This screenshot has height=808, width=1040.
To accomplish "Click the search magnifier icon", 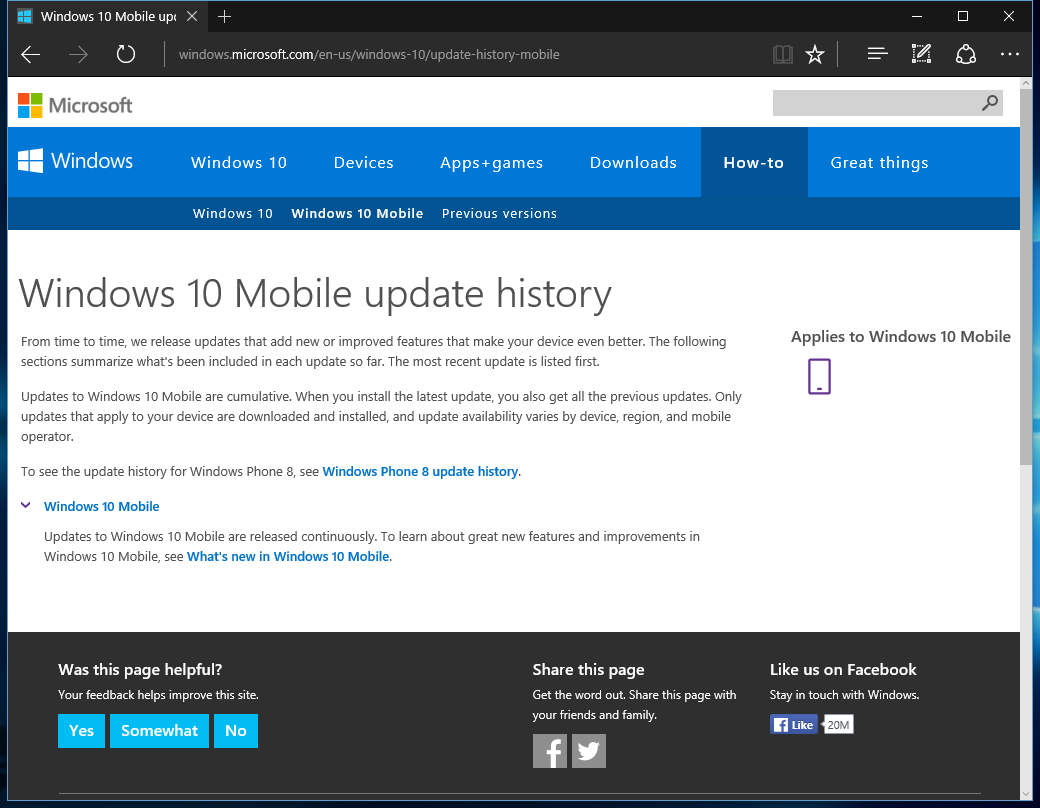I will [x=989, y=103].
